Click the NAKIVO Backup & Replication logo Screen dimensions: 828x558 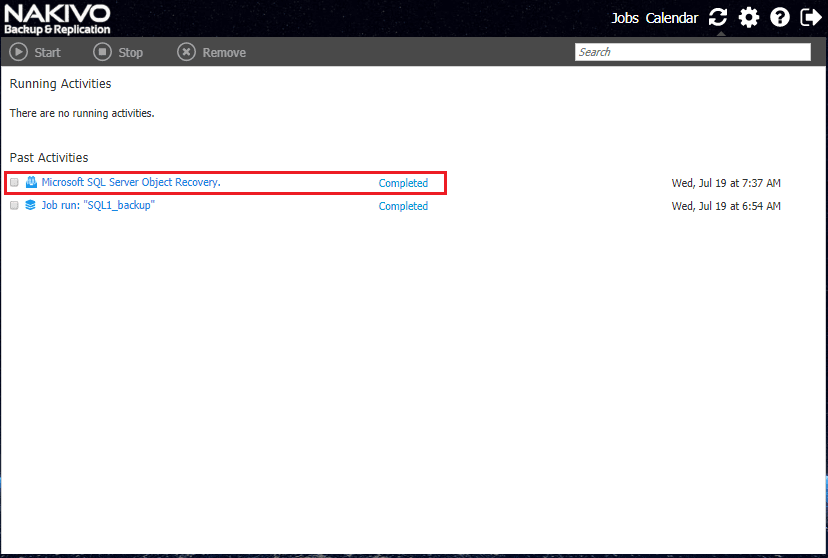point(57,20)
